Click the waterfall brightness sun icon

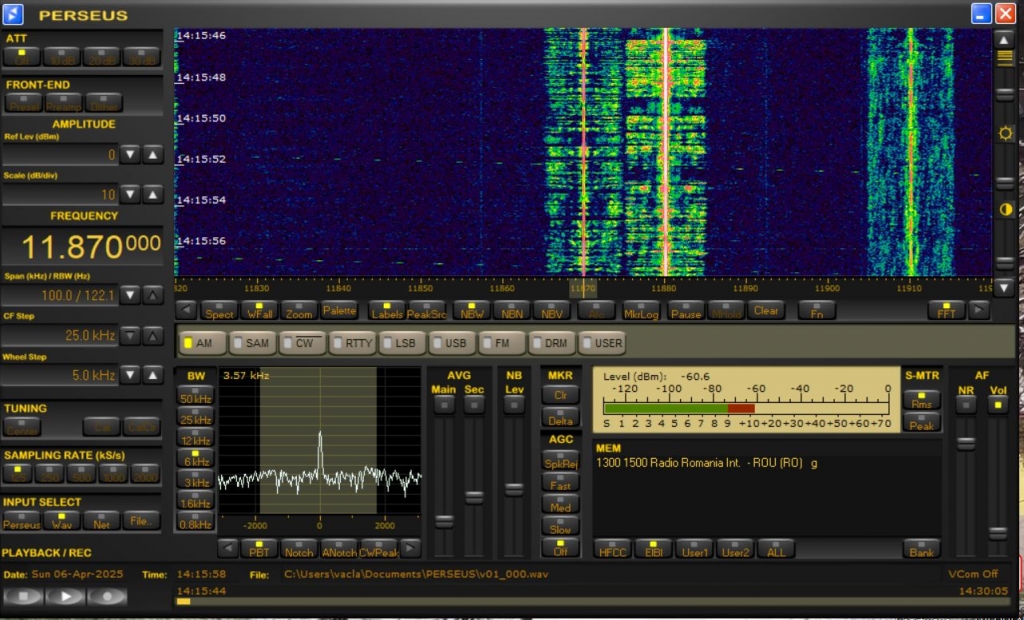(x=1005, y=133)
